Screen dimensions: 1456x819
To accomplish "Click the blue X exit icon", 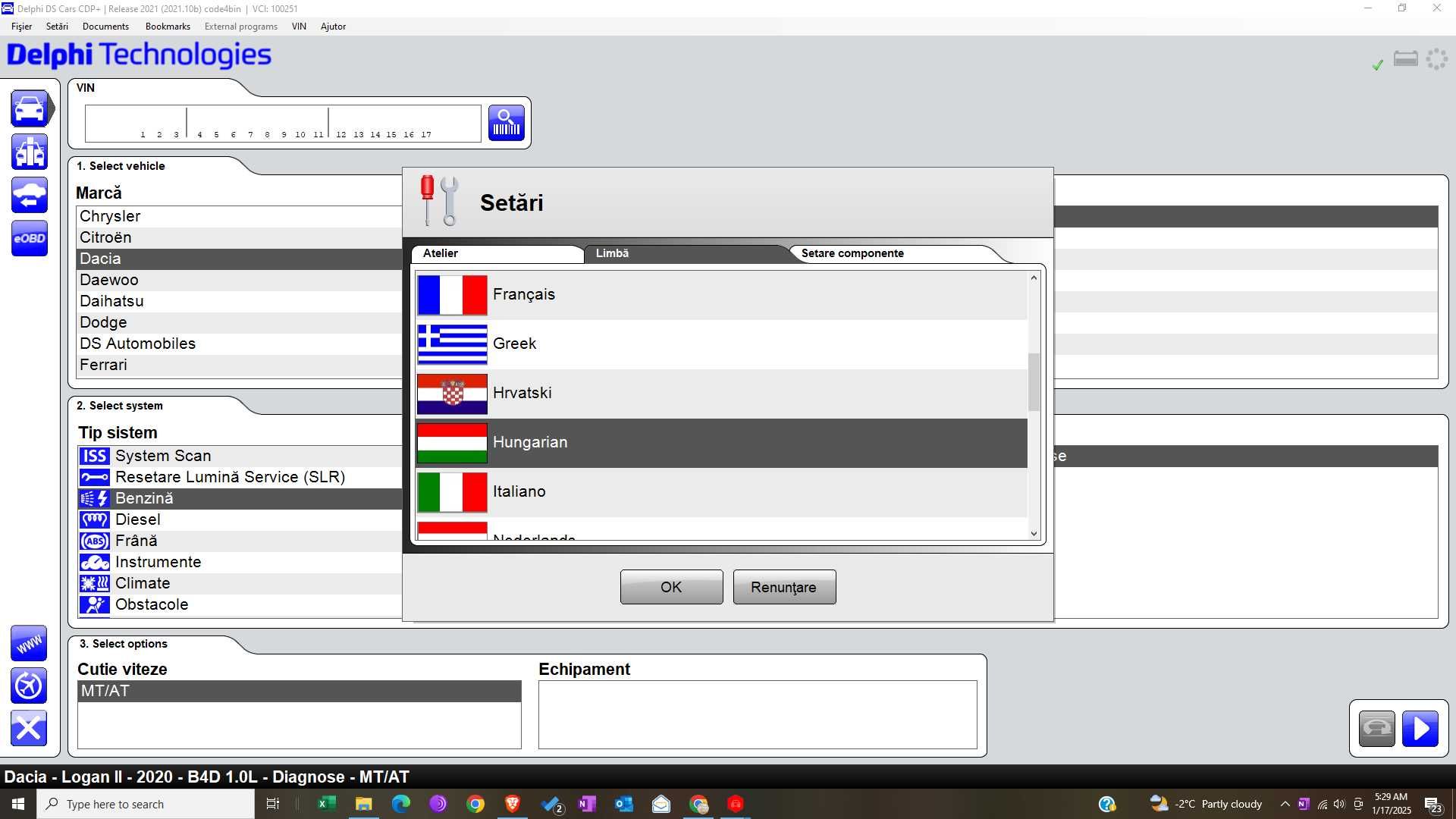I will (x=29, y=728).
